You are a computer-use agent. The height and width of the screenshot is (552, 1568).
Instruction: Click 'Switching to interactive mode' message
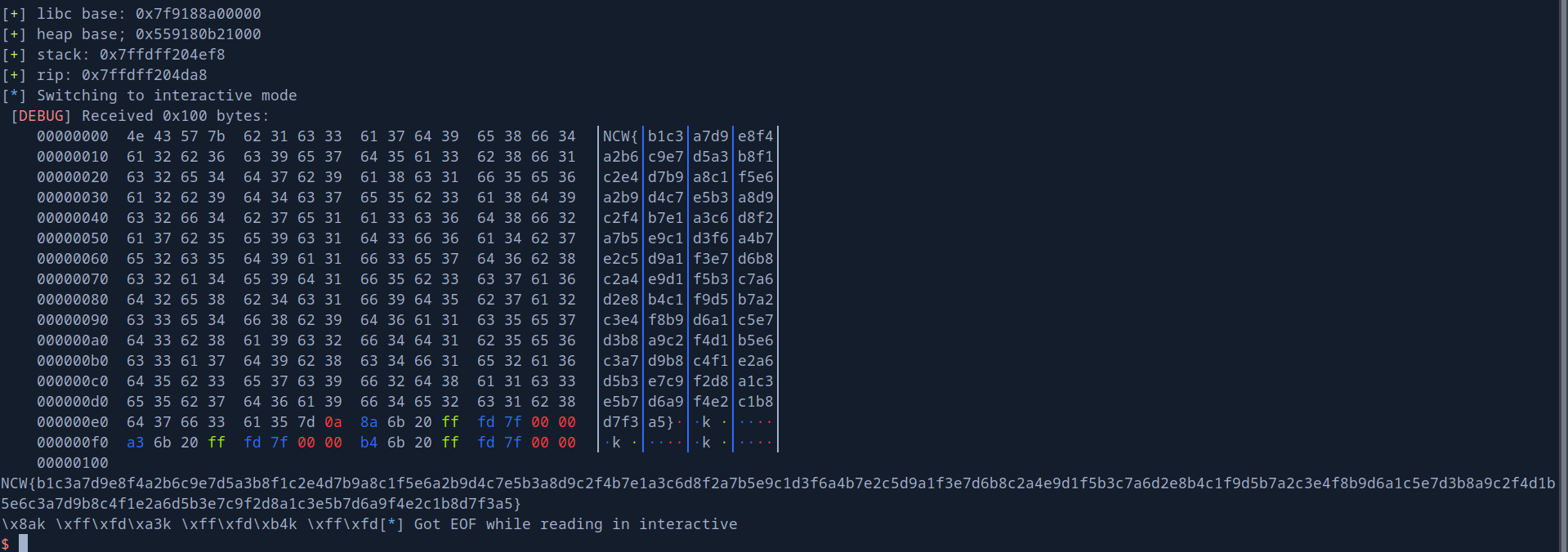[x=167, y=96]
